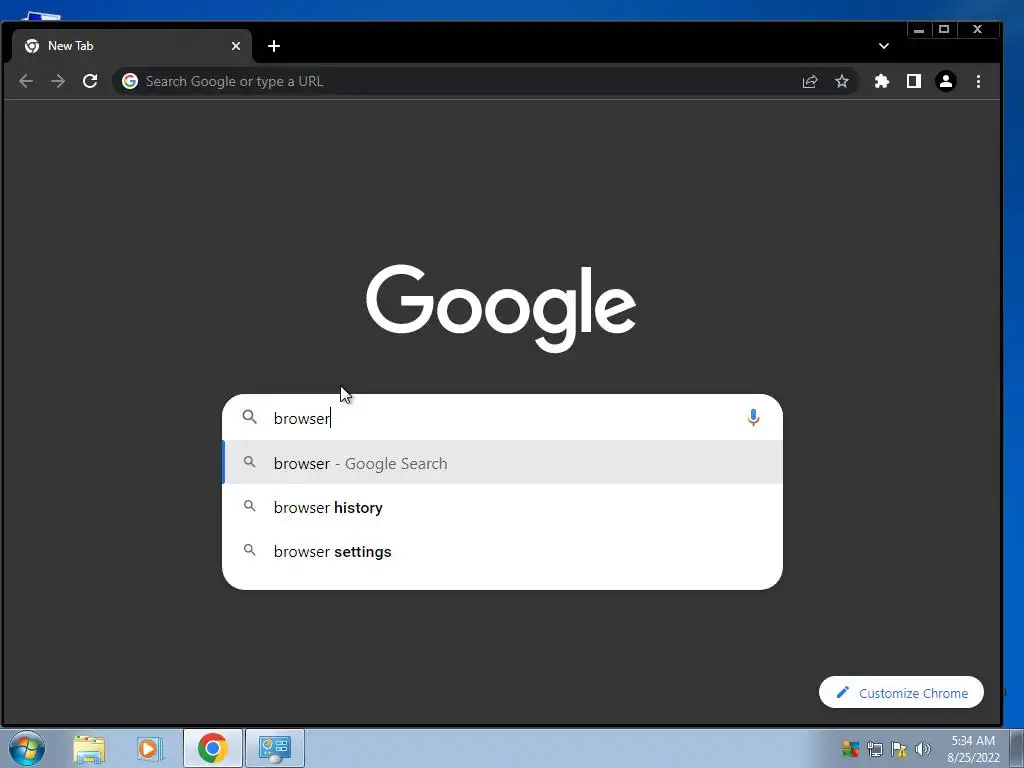Click magnifier icon beside 'browser settings'
The height and width of the screenshot is (768, 1024).
(x=249, y=550)
